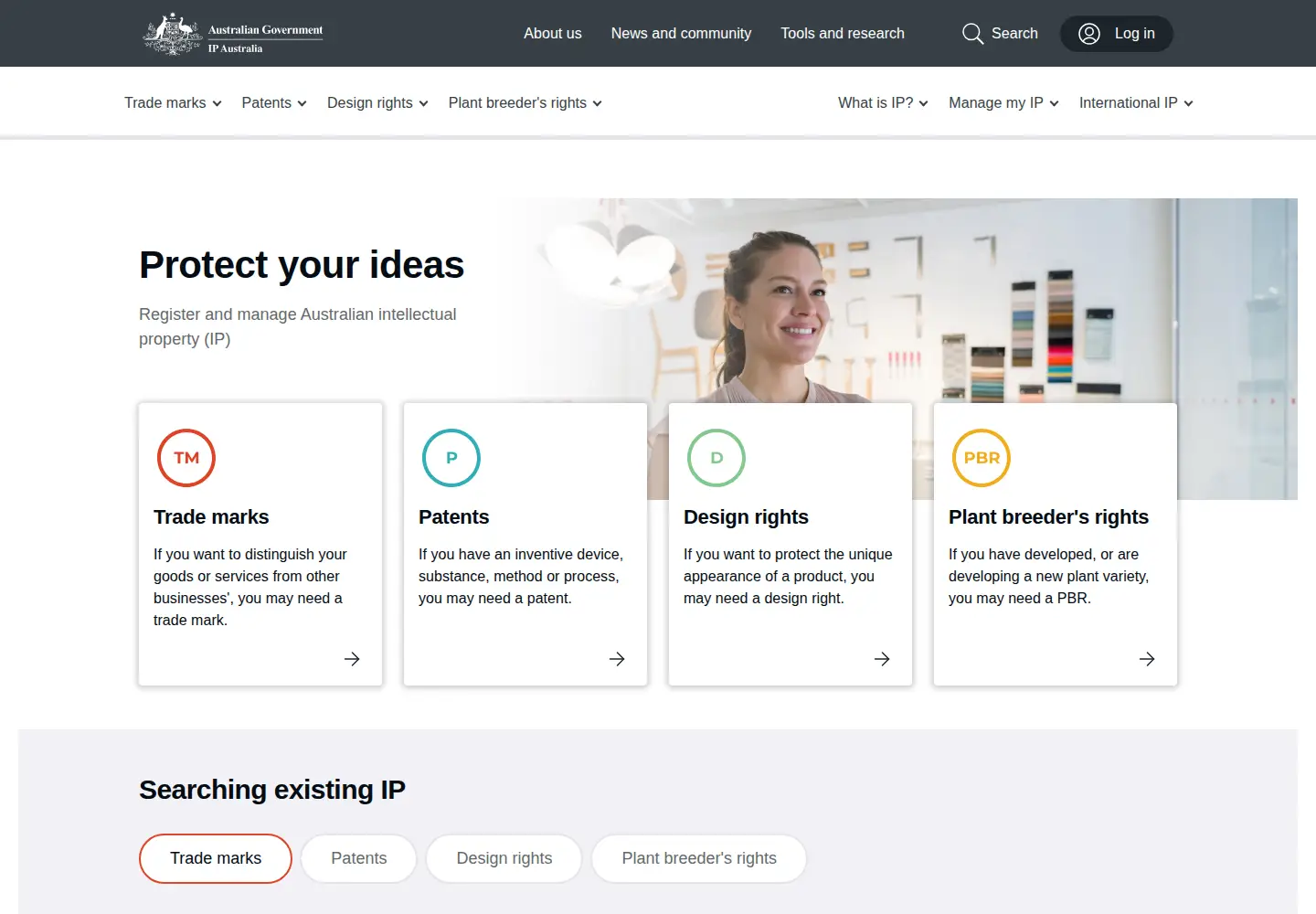This screenshot has height=914, width=1316.
Task: Select Plant breeder's rights search tab
Action: [699, 858]
